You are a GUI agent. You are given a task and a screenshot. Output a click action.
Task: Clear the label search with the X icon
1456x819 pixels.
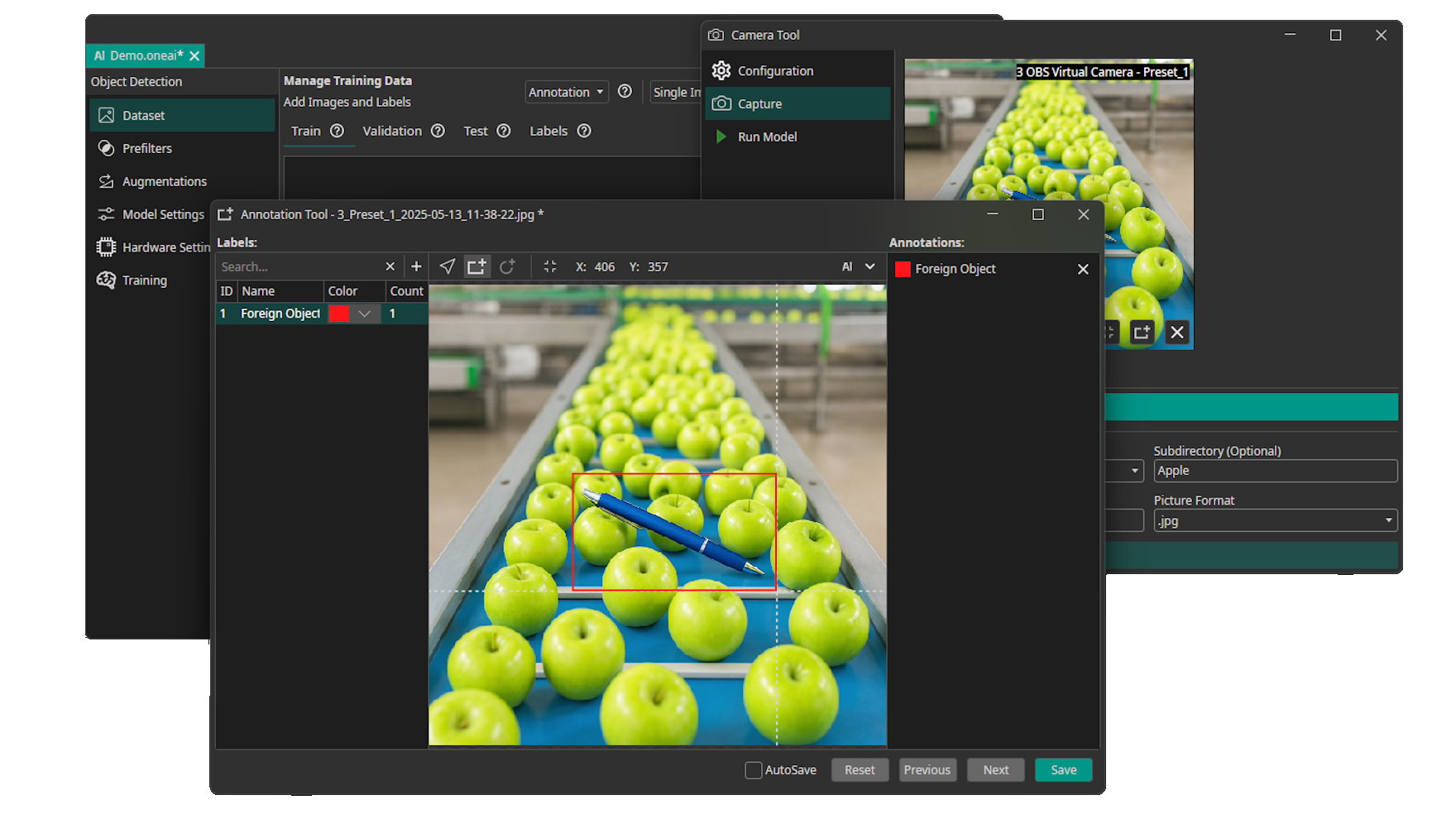(390, 266)
